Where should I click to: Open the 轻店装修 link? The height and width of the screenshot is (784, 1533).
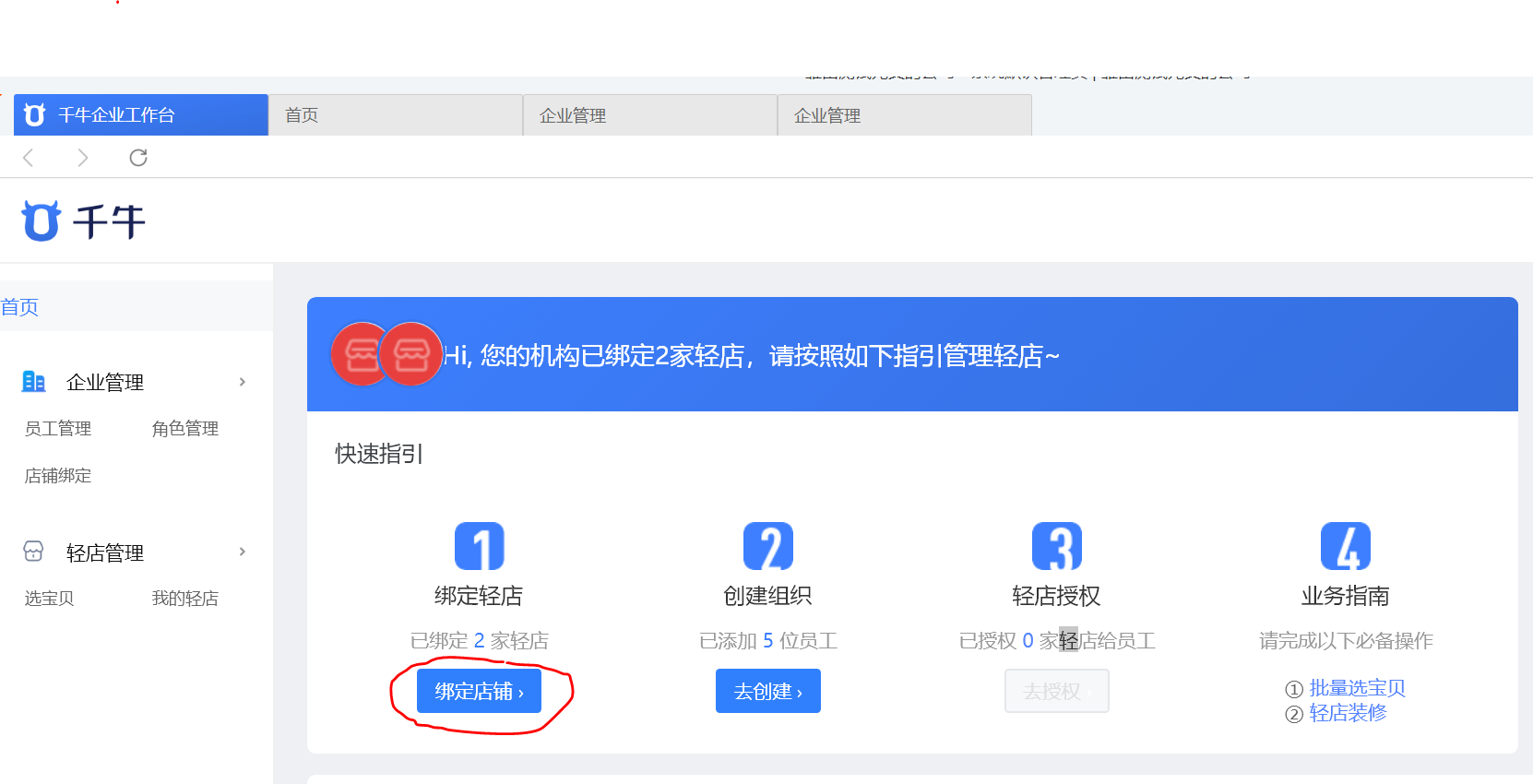coord(1348,713)
